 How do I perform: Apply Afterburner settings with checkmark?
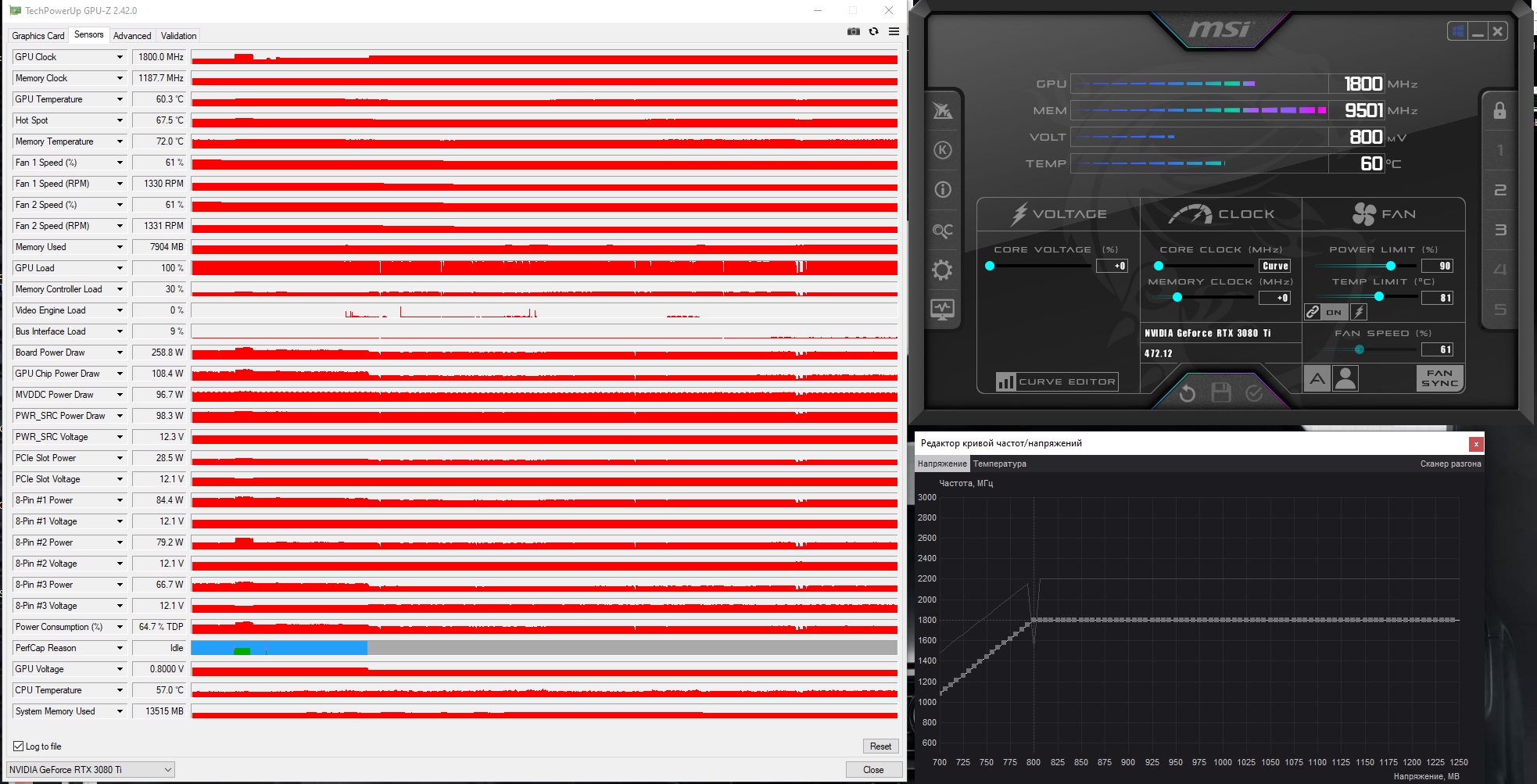pos(1254,392)
